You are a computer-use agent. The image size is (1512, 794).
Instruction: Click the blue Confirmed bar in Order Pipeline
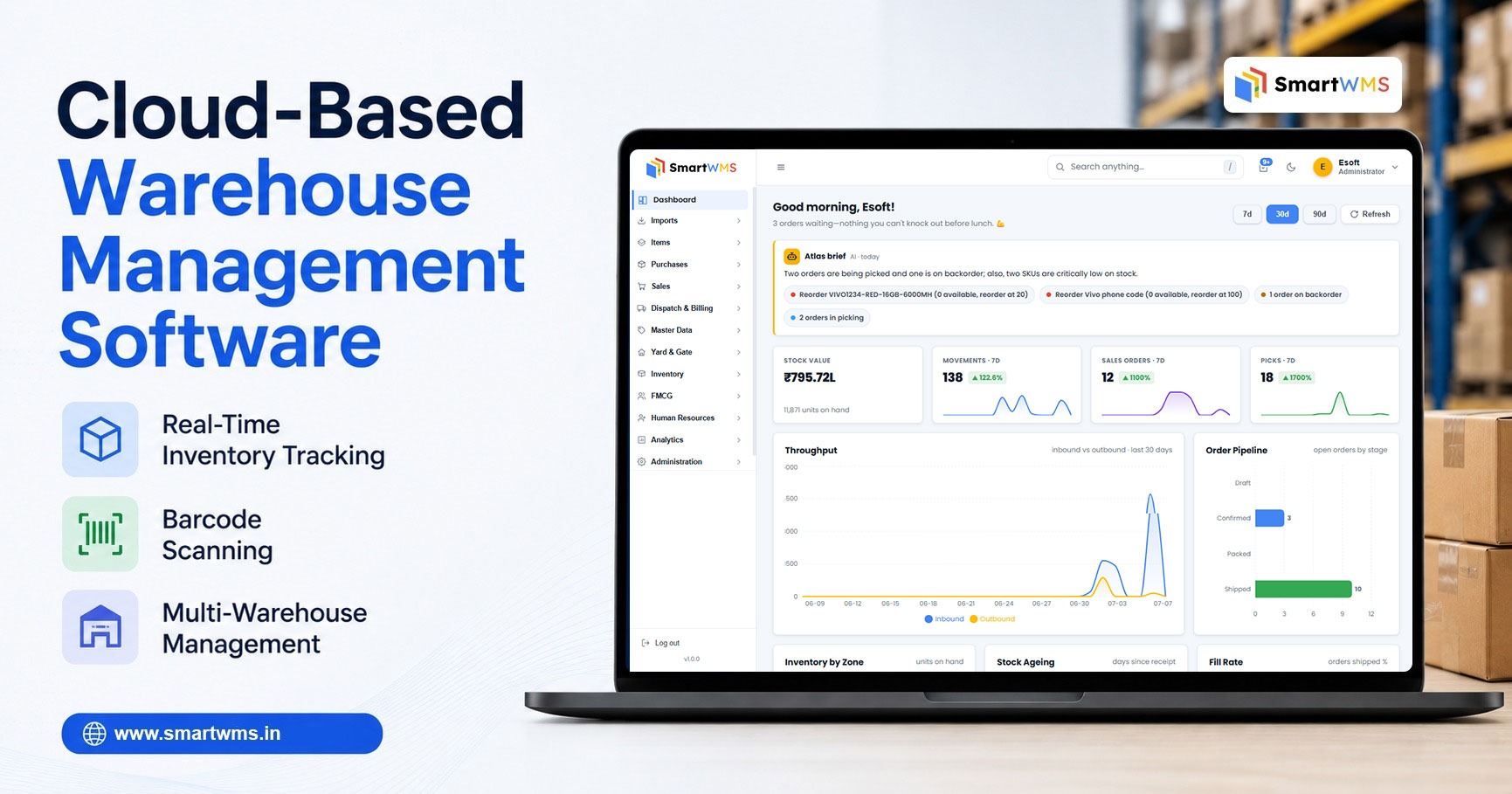pos(1269,518)
